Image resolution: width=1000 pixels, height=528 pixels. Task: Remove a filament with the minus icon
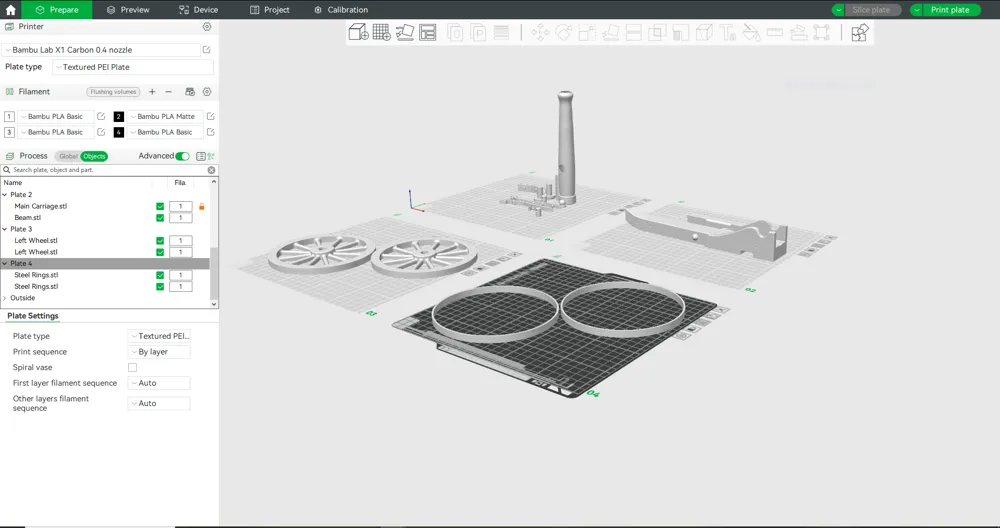[168, 92]
